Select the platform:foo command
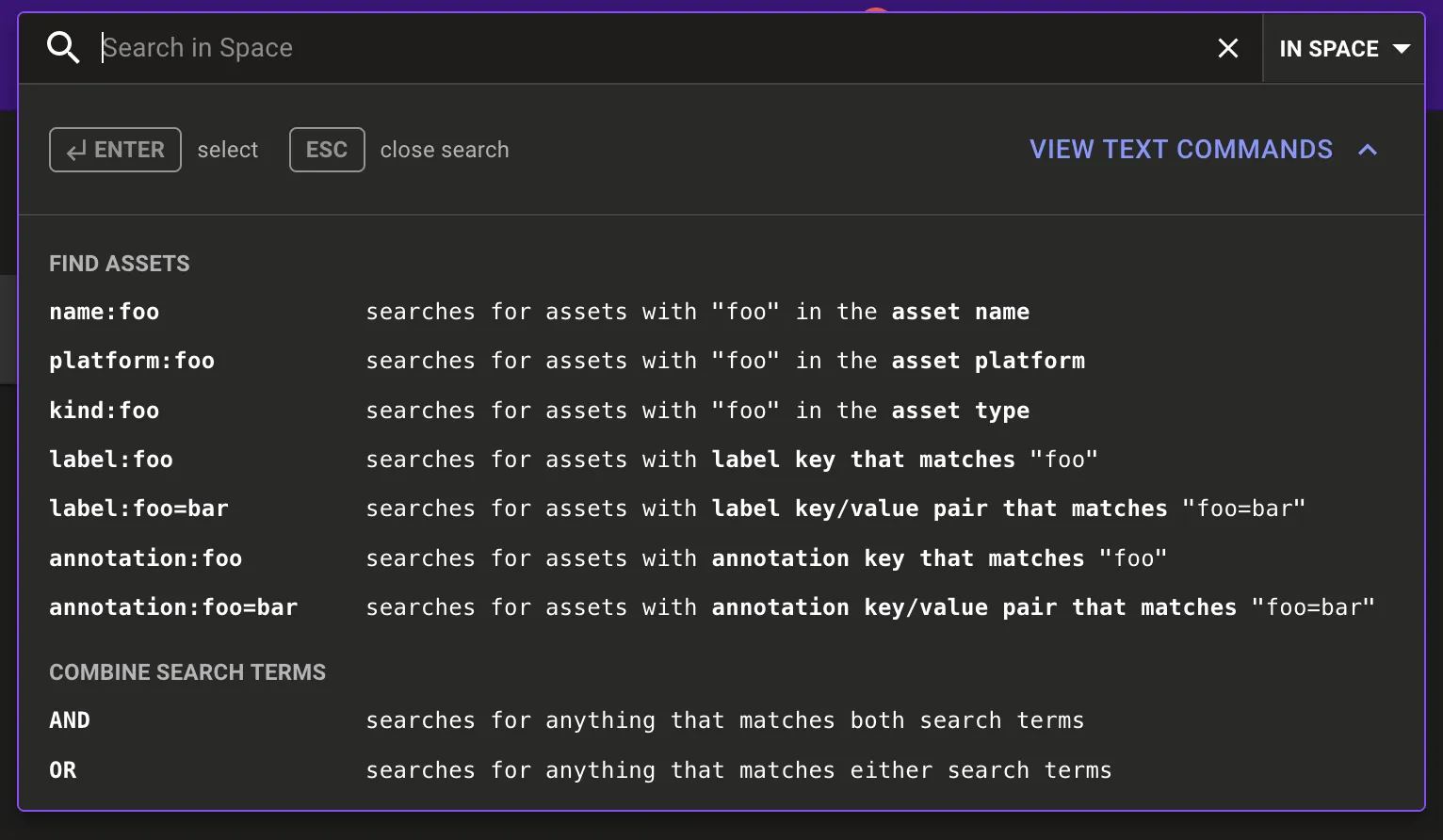Image resolution: width=1443 pixels, height=840 pixels. 132,361
